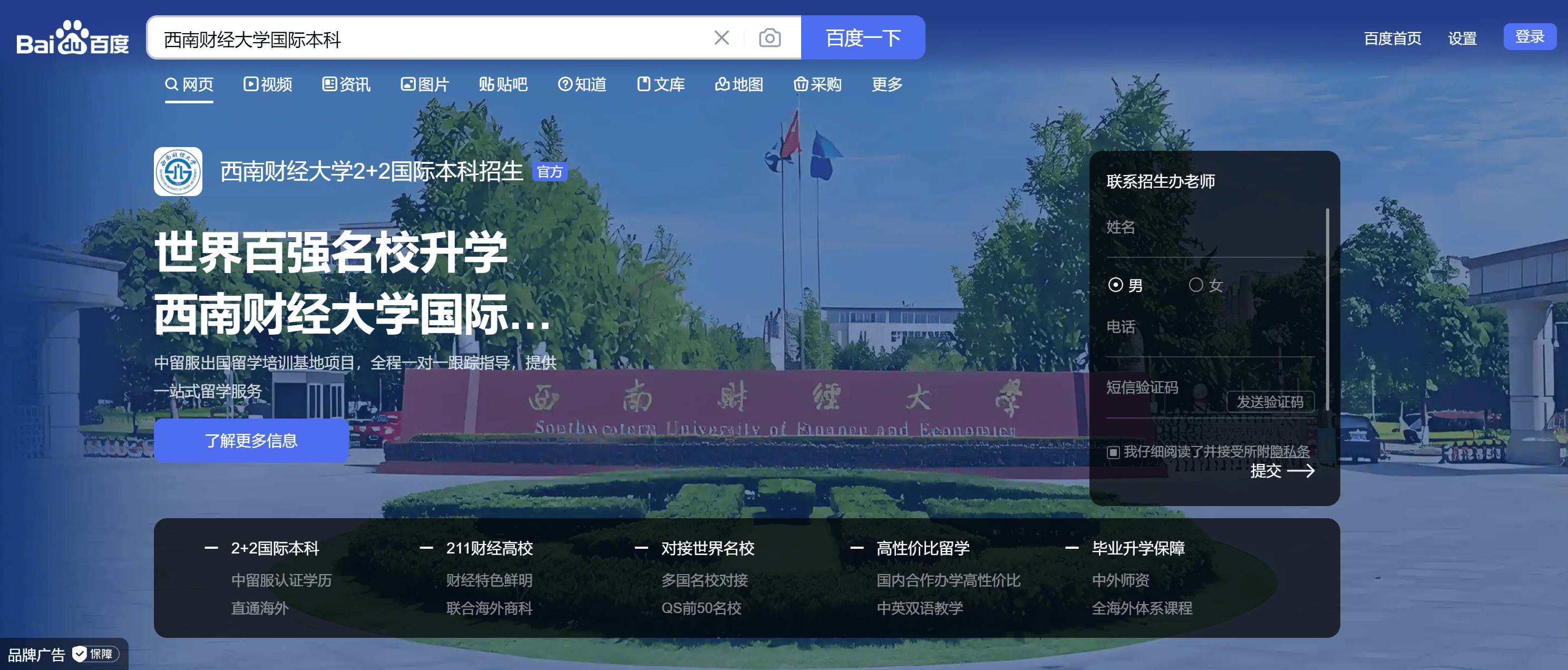Click 发送验证码 button
This screenshot has width=1568, height=670.
1270,402
